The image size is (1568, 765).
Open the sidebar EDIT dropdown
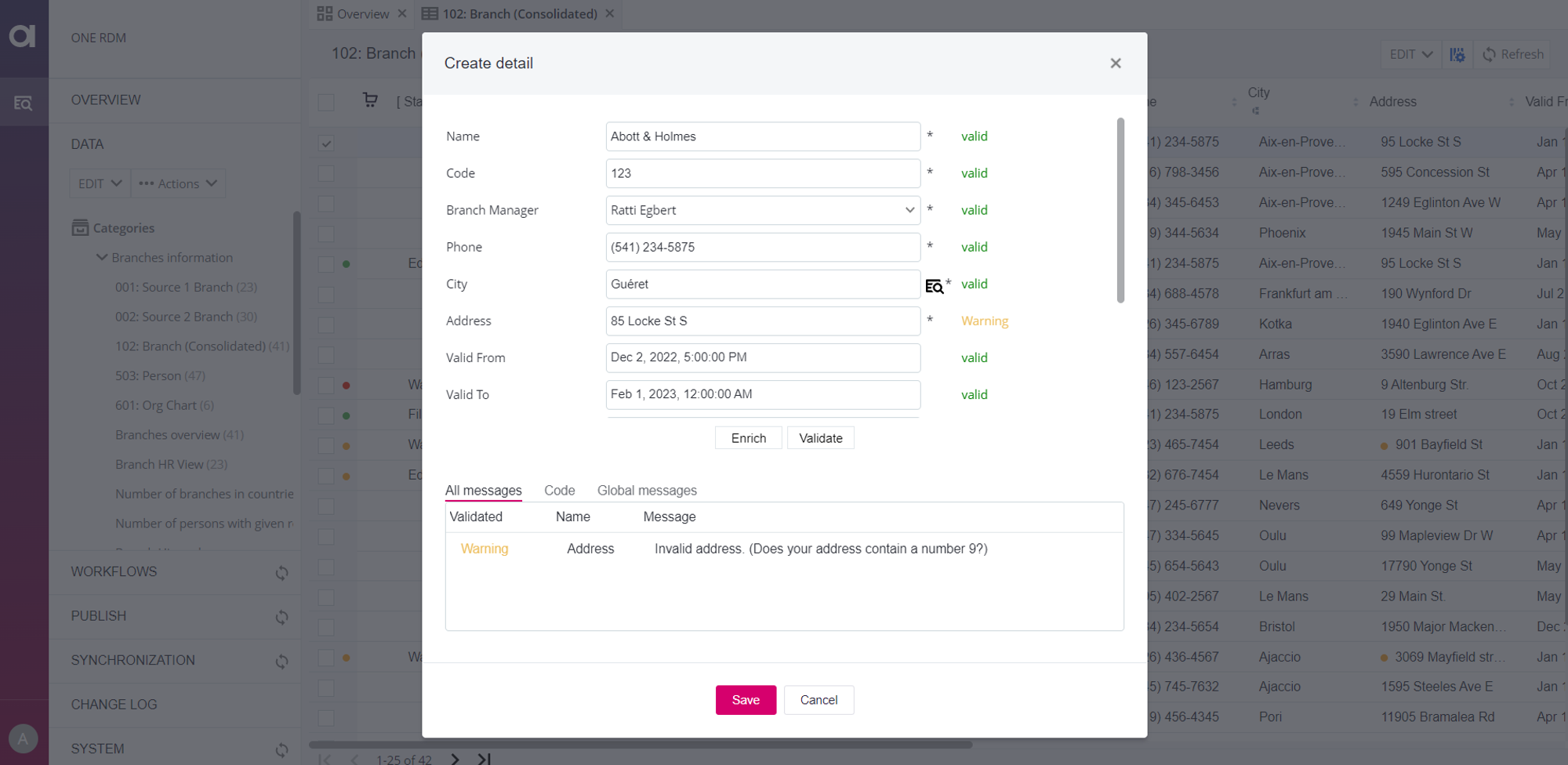pos(100,183)
